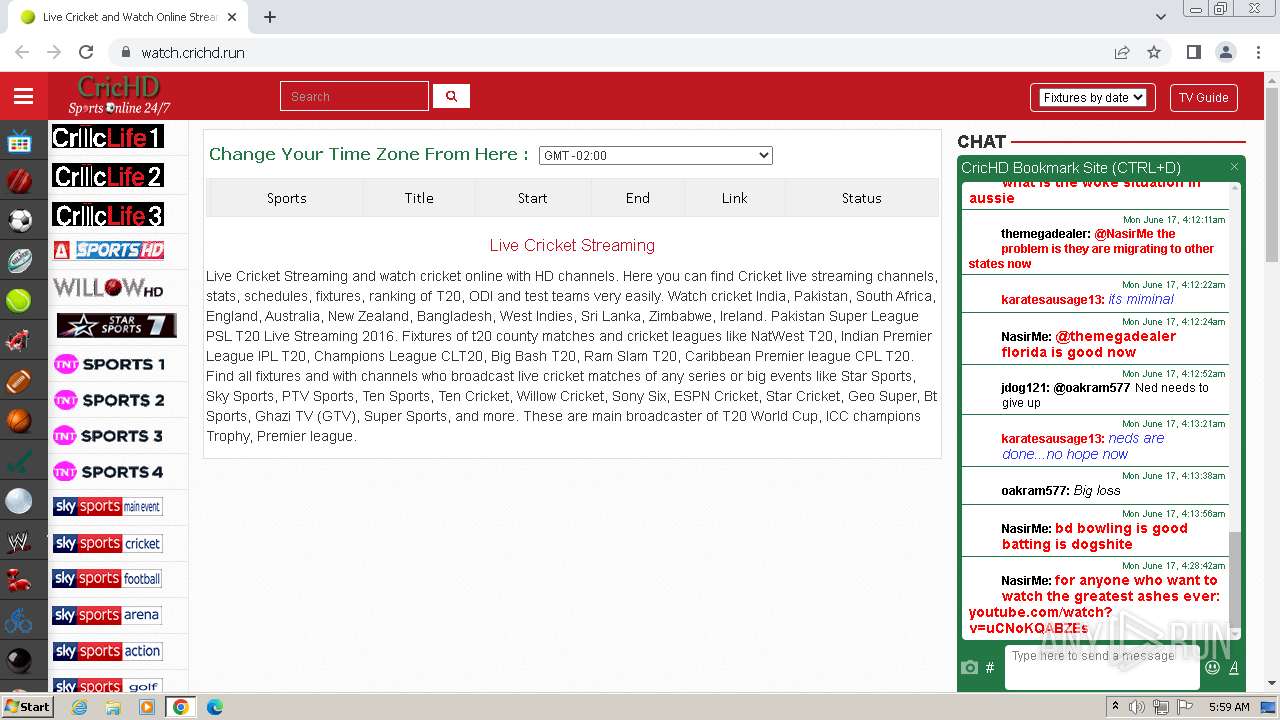Close the CricHD Bookmark Site chat banner
This screenshot has width=1280, height=720.
pos(1234,167)
